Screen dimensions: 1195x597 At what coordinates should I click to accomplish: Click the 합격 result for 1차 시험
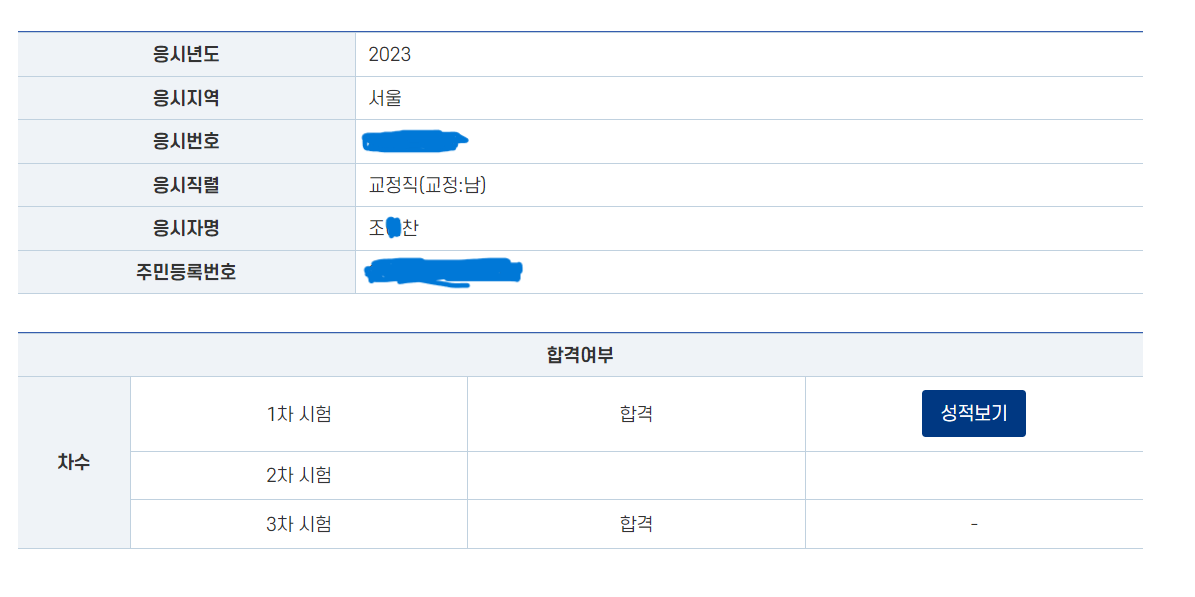[x=636, y=414]
